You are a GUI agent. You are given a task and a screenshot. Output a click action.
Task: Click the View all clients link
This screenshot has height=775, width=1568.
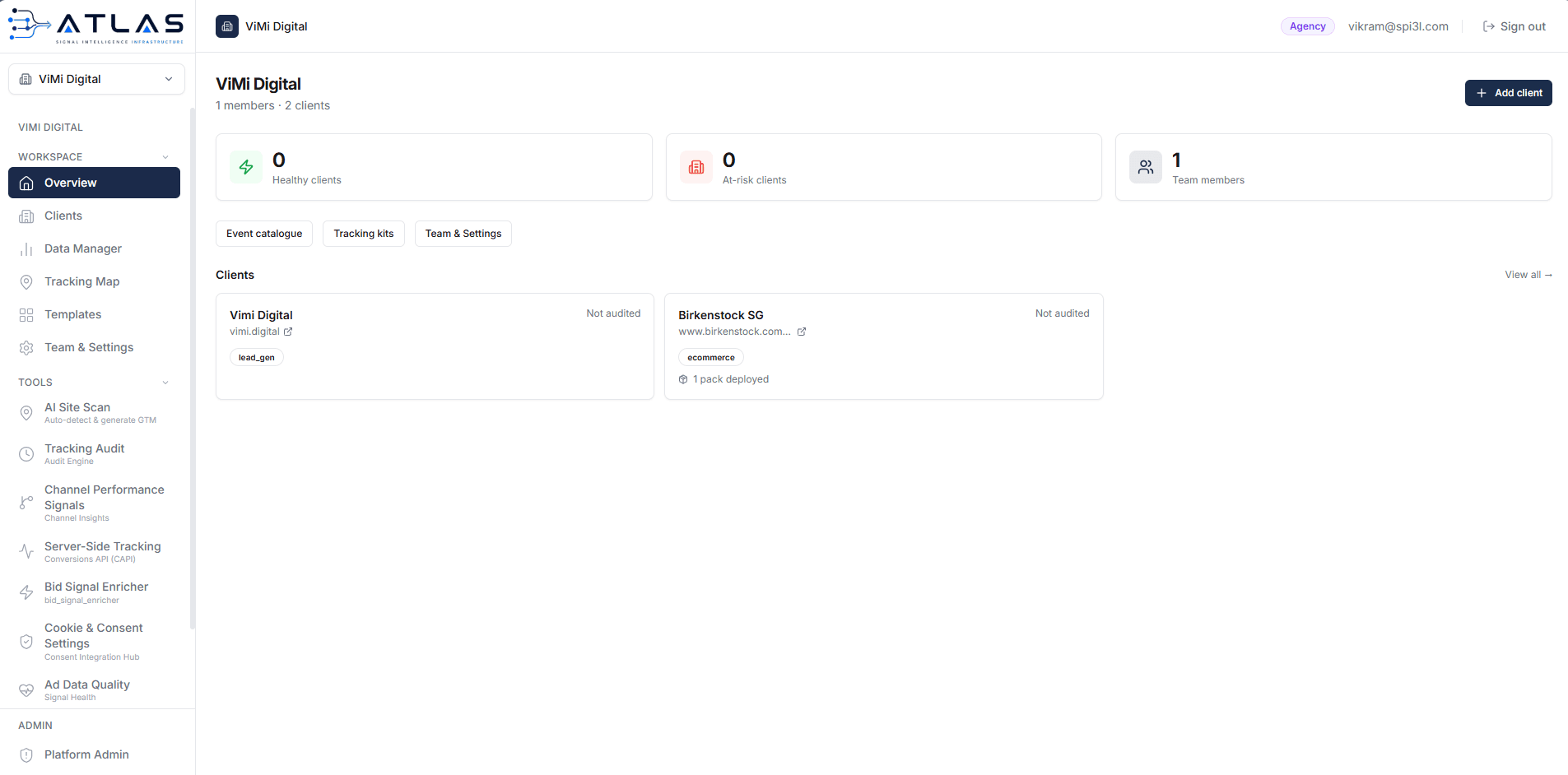tap(1528, 275)
